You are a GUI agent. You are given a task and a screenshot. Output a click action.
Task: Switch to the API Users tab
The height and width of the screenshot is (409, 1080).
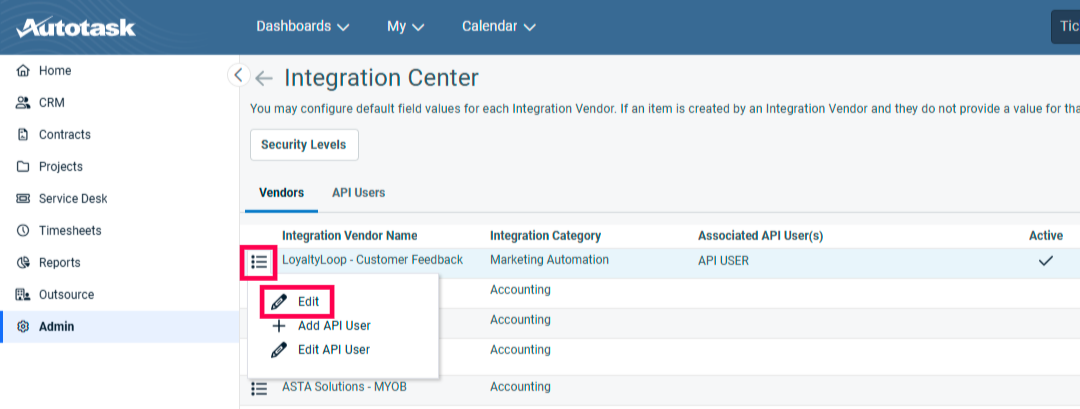[358, 193]
